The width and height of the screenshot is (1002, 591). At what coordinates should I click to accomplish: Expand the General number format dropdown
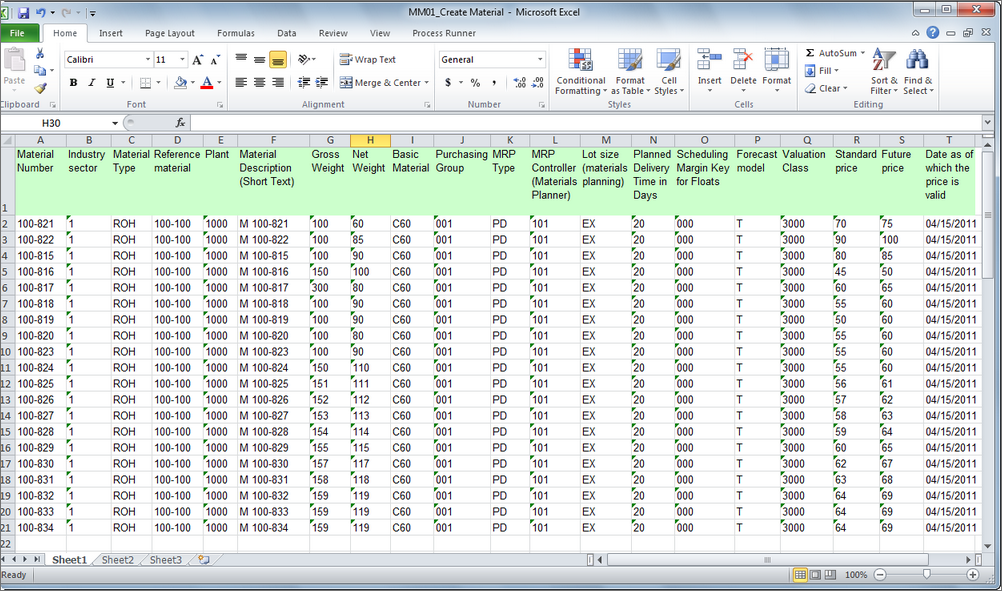tap(540, 60)
